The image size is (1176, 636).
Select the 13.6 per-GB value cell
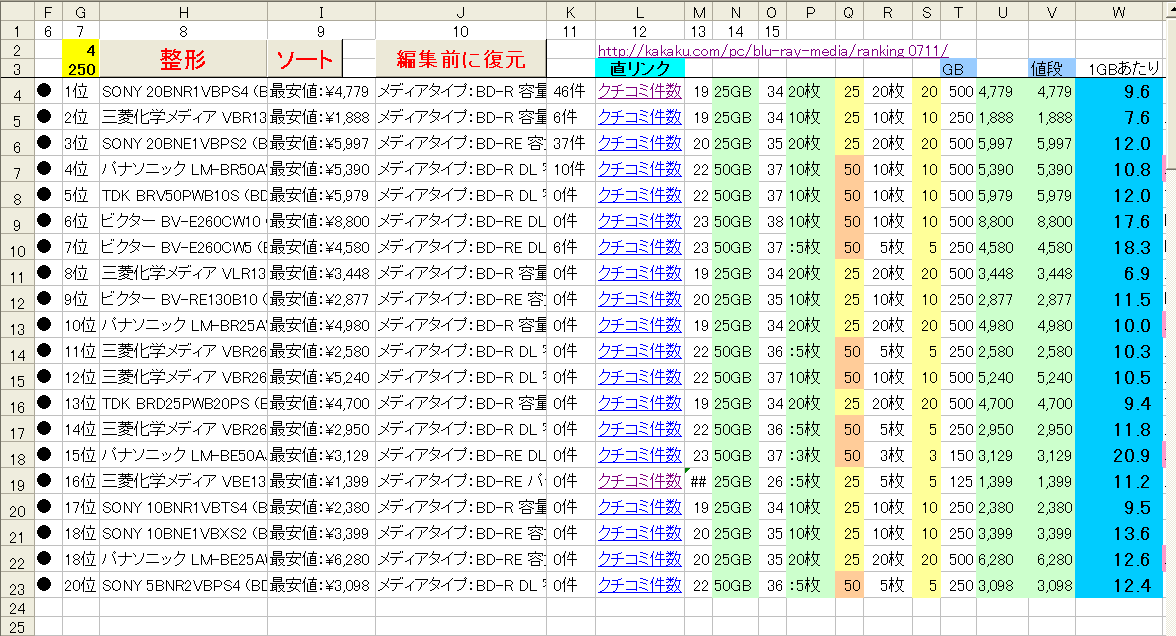tap(1118, 533)
